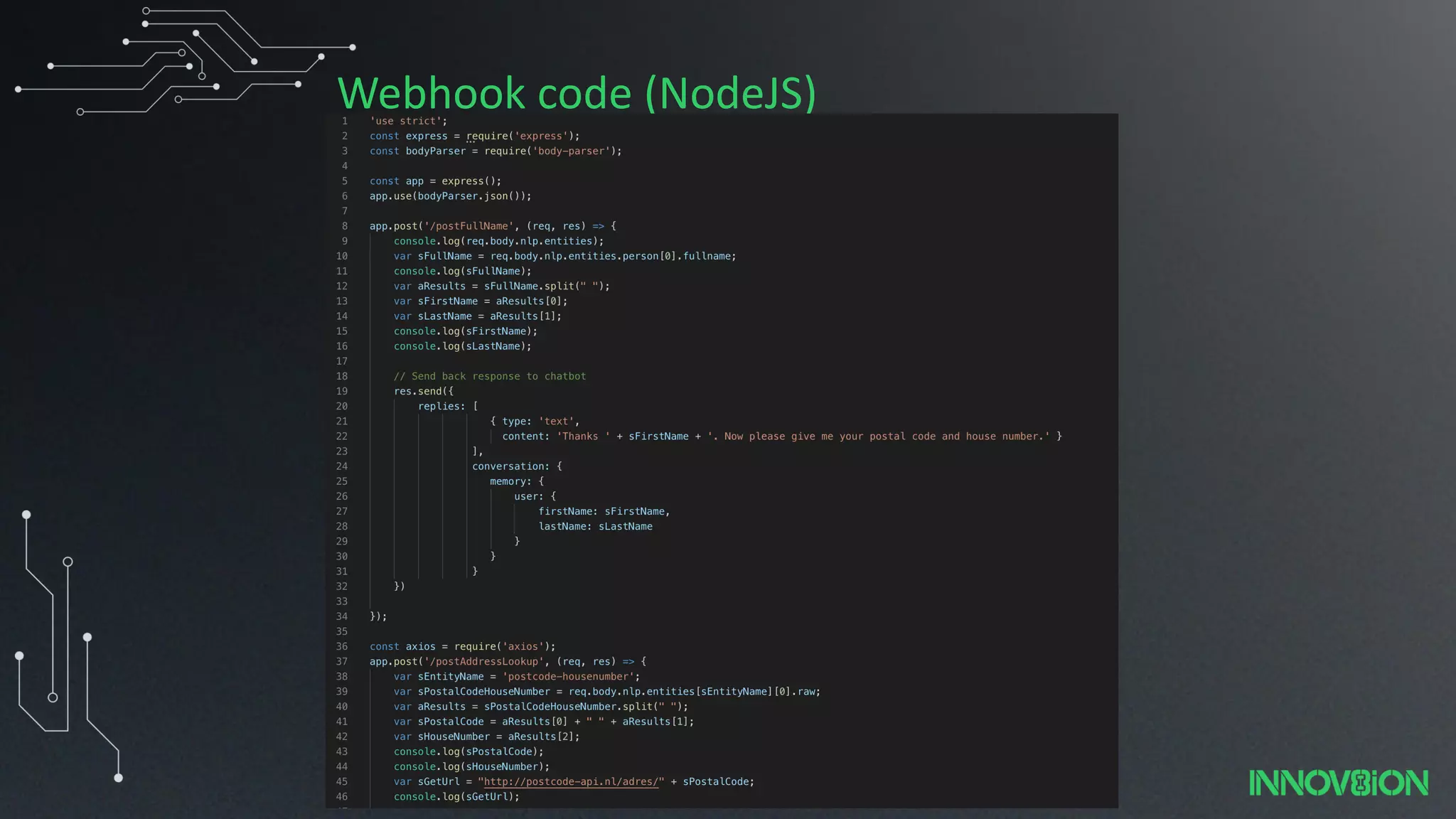The image size is (1456, 819).
Task: Click line number 8 in the gutter
Action: 345,226
